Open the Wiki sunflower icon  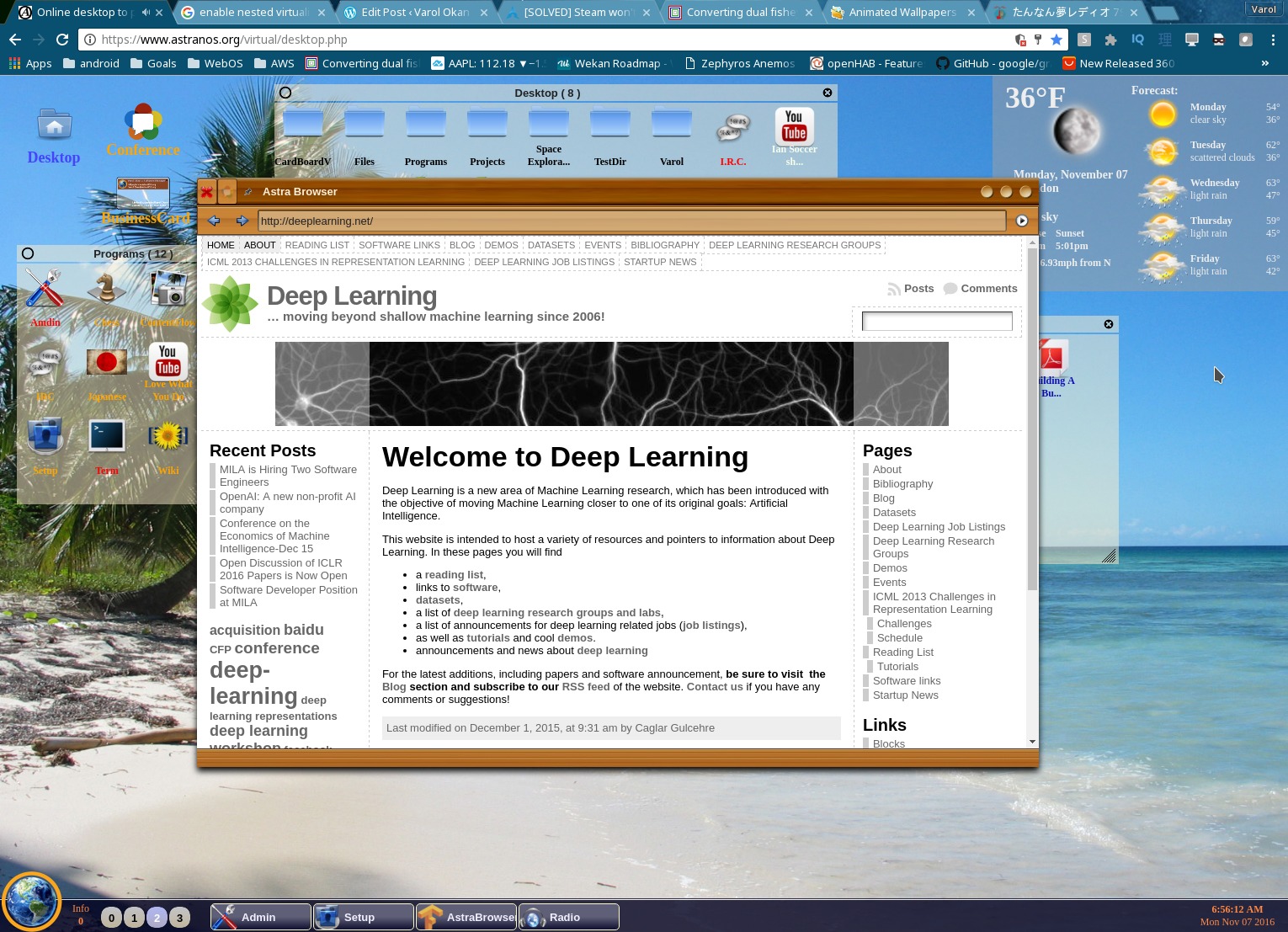[168, 435]
